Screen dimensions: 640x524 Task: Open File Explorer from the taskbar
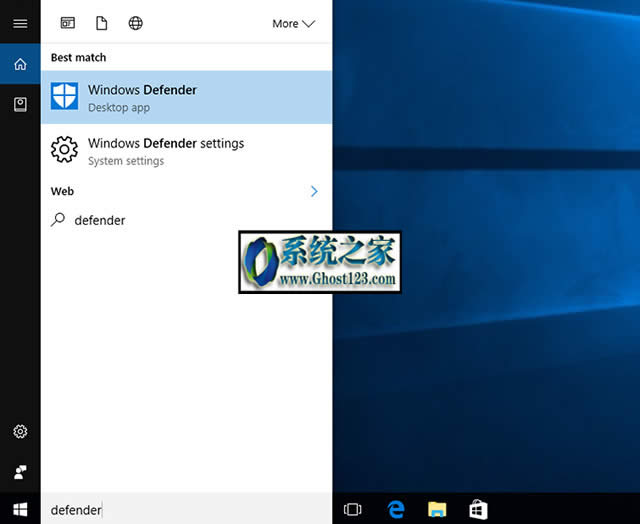tap(436, 509)
